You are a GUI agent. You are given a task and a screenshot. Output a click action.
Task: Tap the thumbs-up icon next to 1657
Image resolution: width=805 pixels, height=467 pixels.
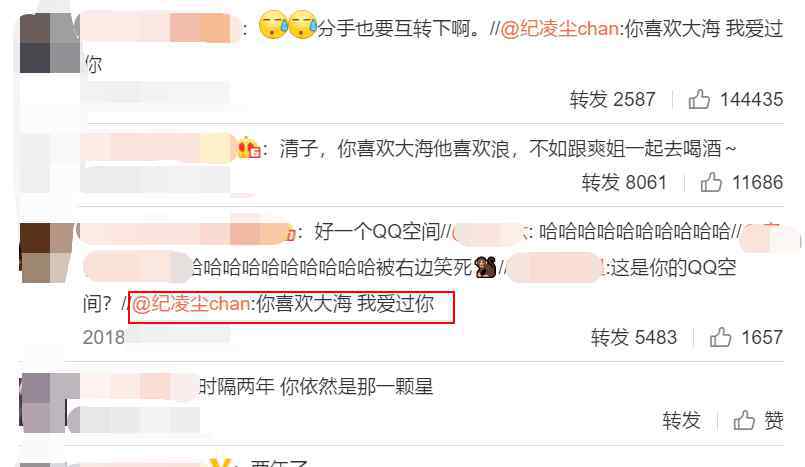[x=720, y=337]
